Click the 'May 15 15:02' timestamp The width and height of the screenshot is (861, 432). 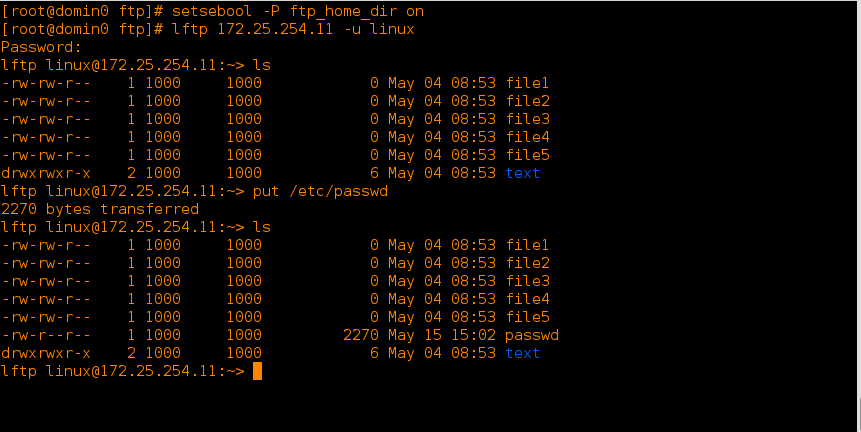(x=442, y=335)
